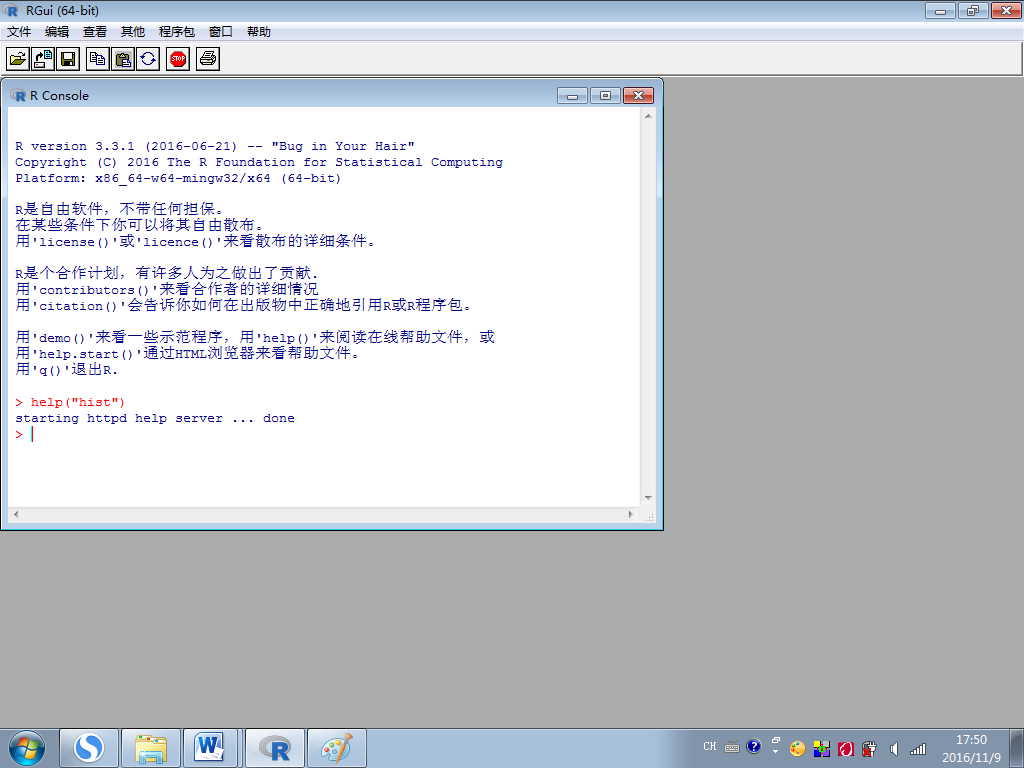This screenshot has width=1024, height=768.
Task: Click the right arrow of the console horizontal scrollbar
Action: click(631, 515)
